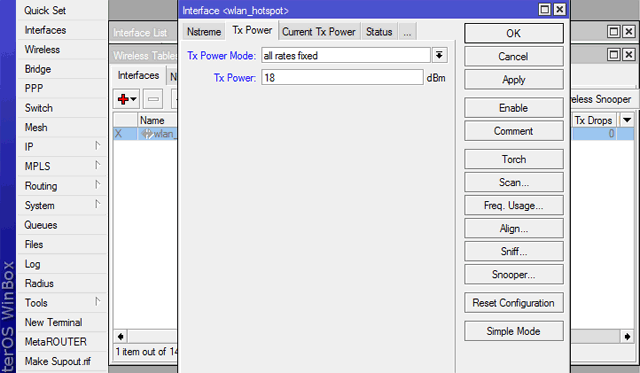640x373 pixels.
Task: Maximize the Interface wlan_hotspot dialog
Action: [544, 9]
